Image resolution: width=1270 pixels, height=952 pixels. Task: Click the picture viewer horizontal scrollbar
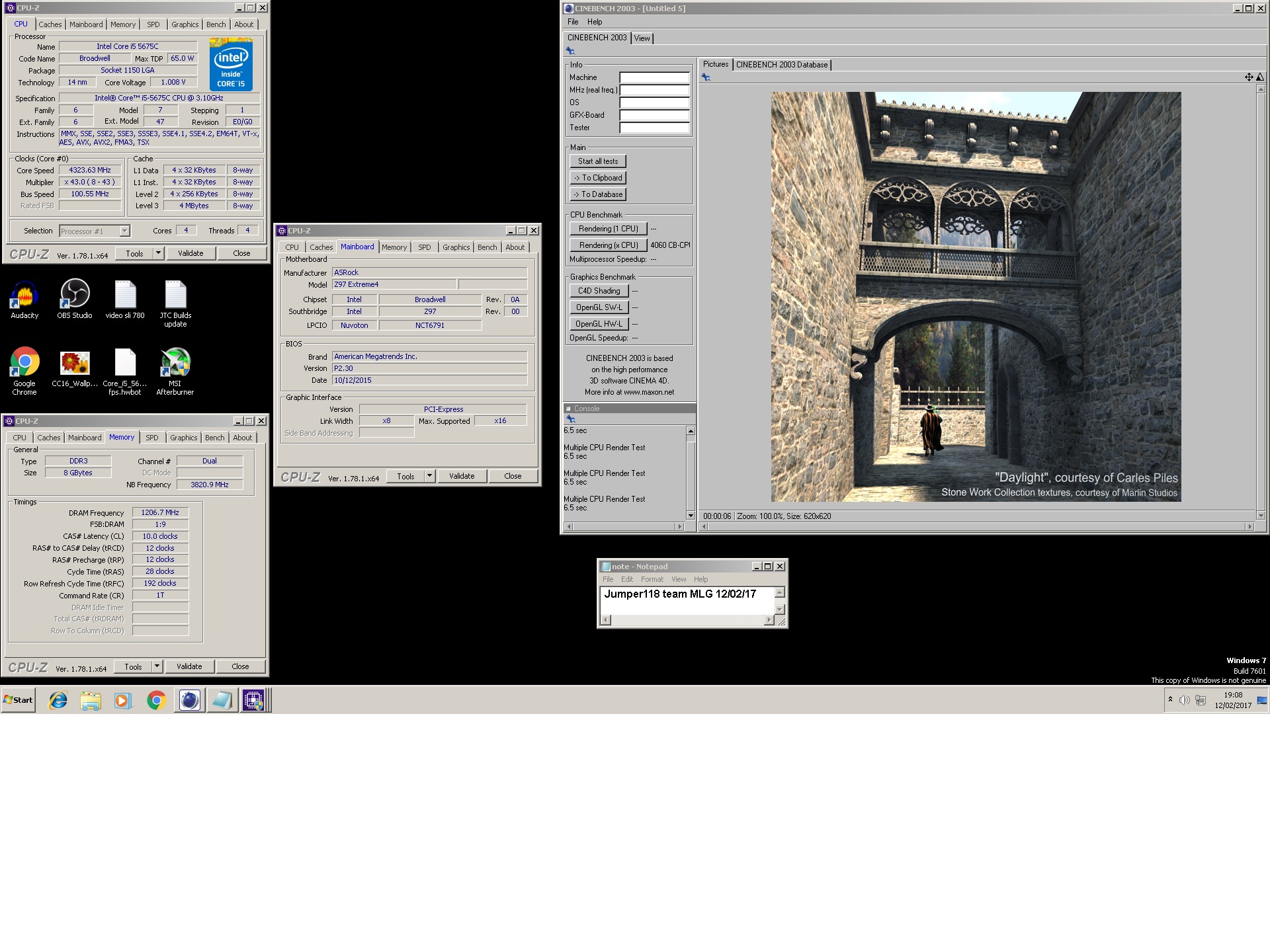click(976, 527)
